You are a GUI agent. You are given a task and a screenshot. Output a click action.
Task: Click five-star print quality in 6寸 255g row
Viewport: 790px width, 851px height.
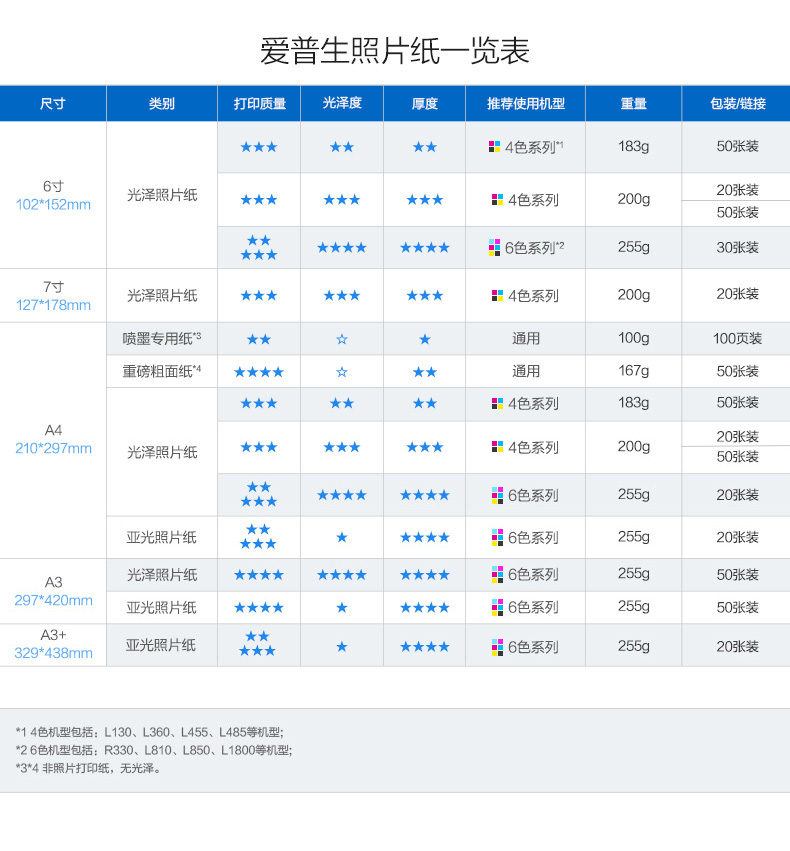point(259,247)
